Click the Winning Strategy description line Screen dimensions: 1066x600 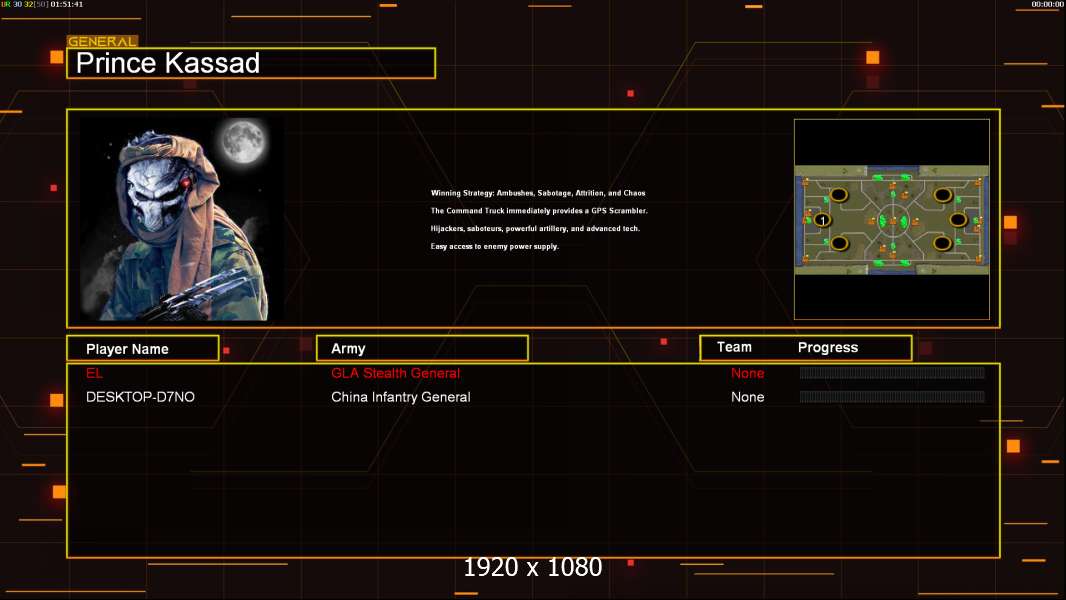point(538,193)
